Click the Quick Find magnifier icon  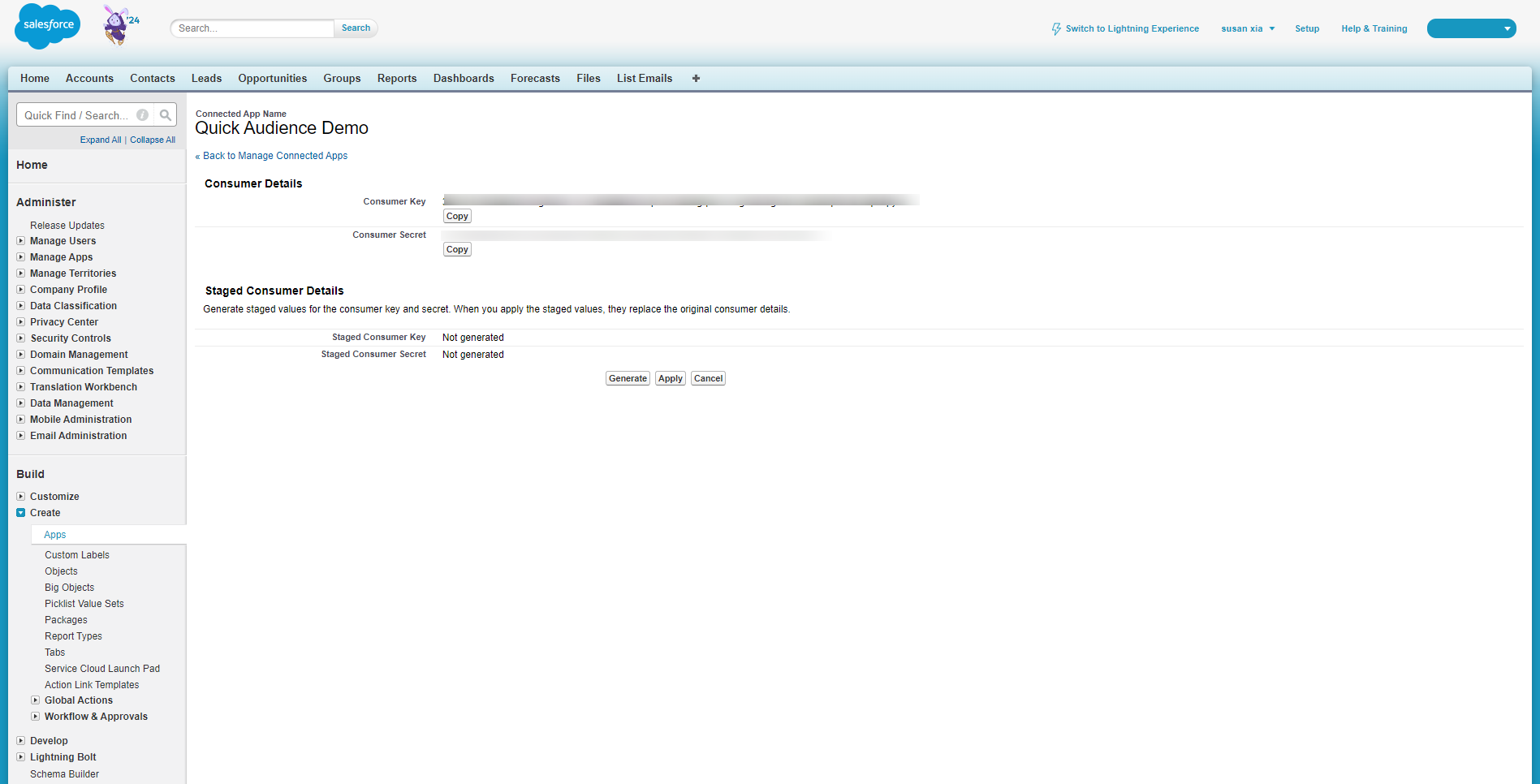click(x=166, y=115)
